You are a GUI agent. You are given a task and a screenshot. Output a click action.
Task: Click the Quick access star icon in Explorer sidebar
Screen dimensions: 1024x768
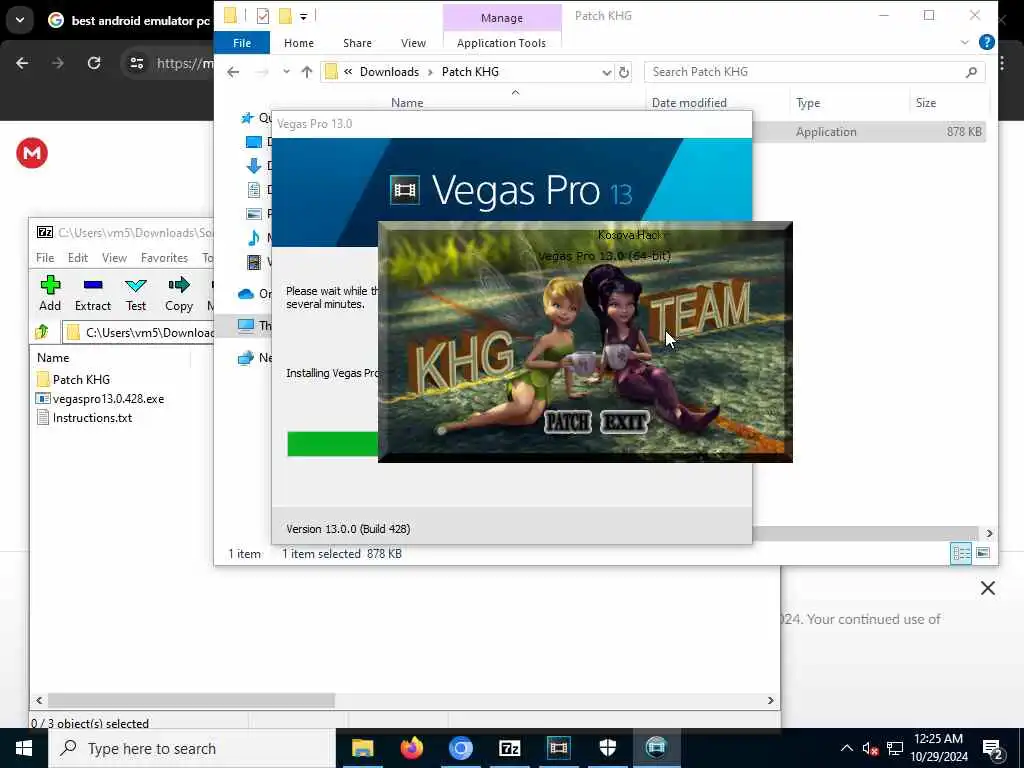click(x=247, y=118)
